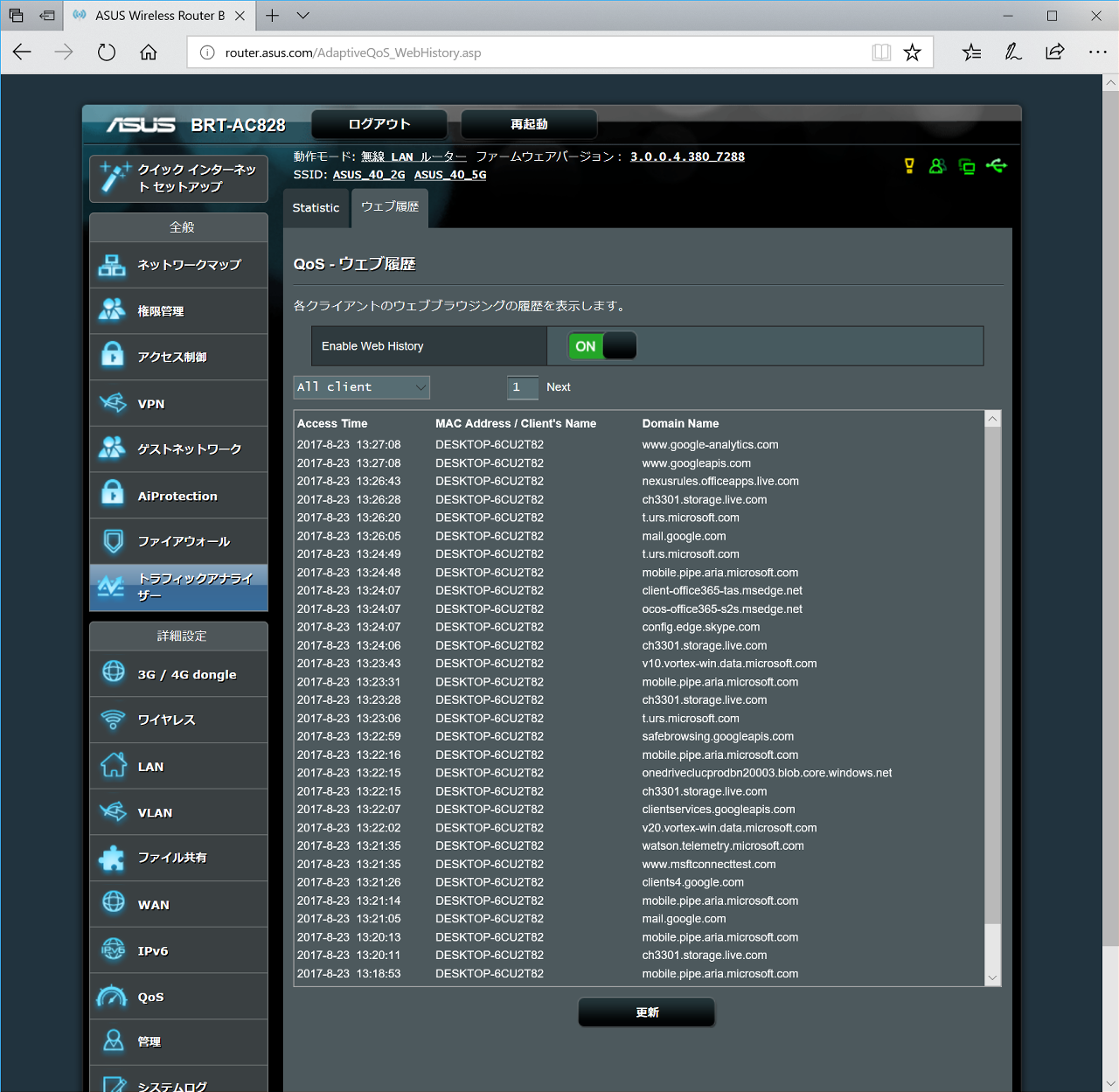
Task: Open the ワイヤレス wifi icon
Action: [113, 720]
